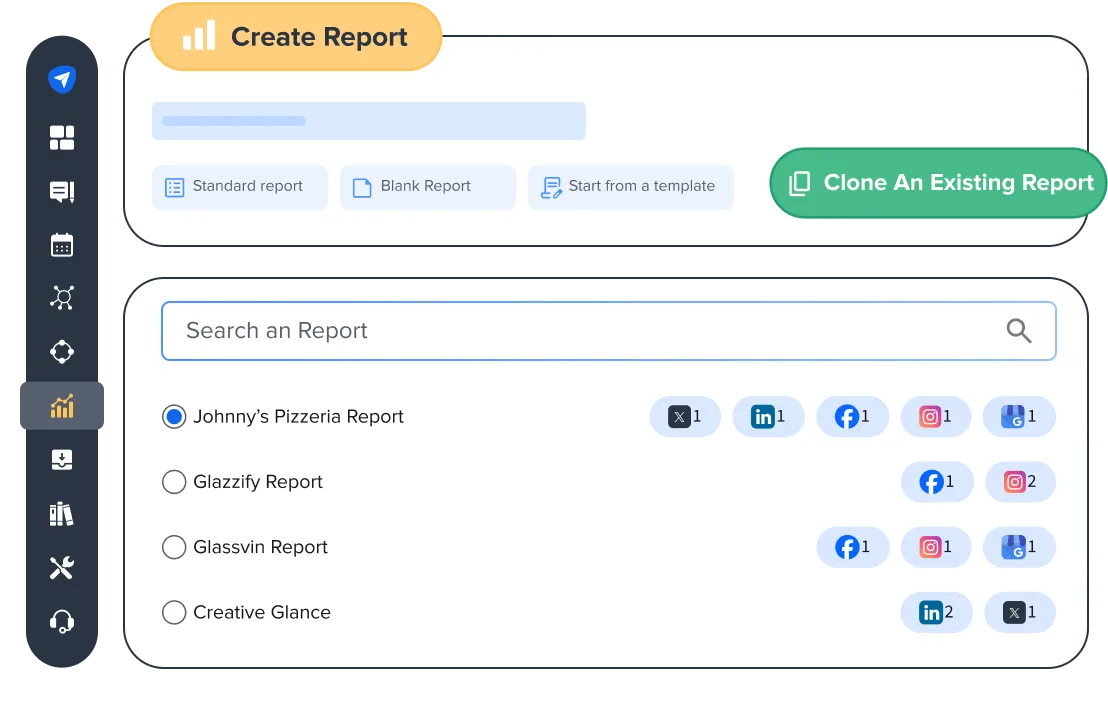Choose the Standard report option
1108x701 pixels.
[239, 186]
